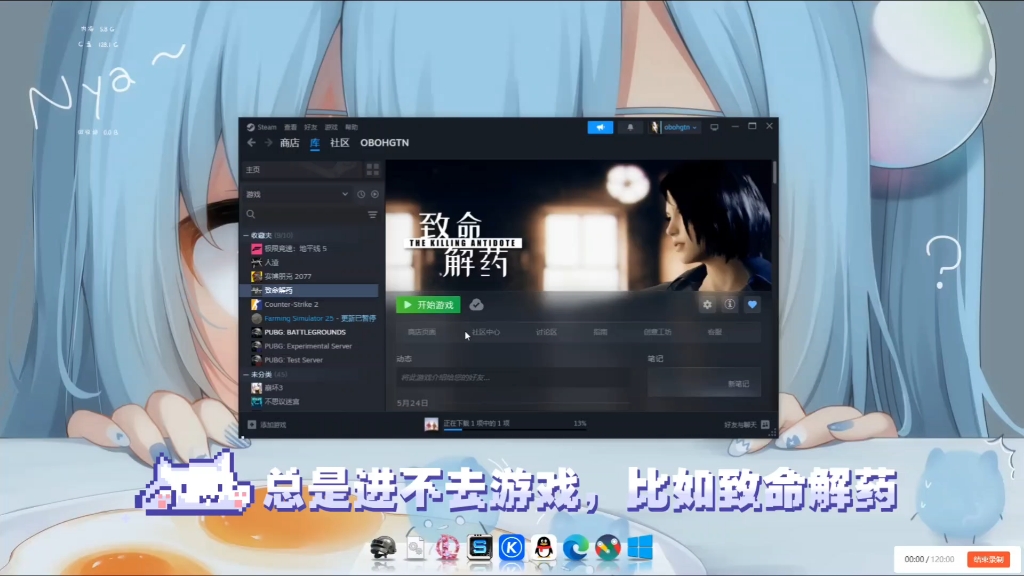Show game info icon
Image resolution: width=1024 pixels, height=576 pixels.
[729, 304]
